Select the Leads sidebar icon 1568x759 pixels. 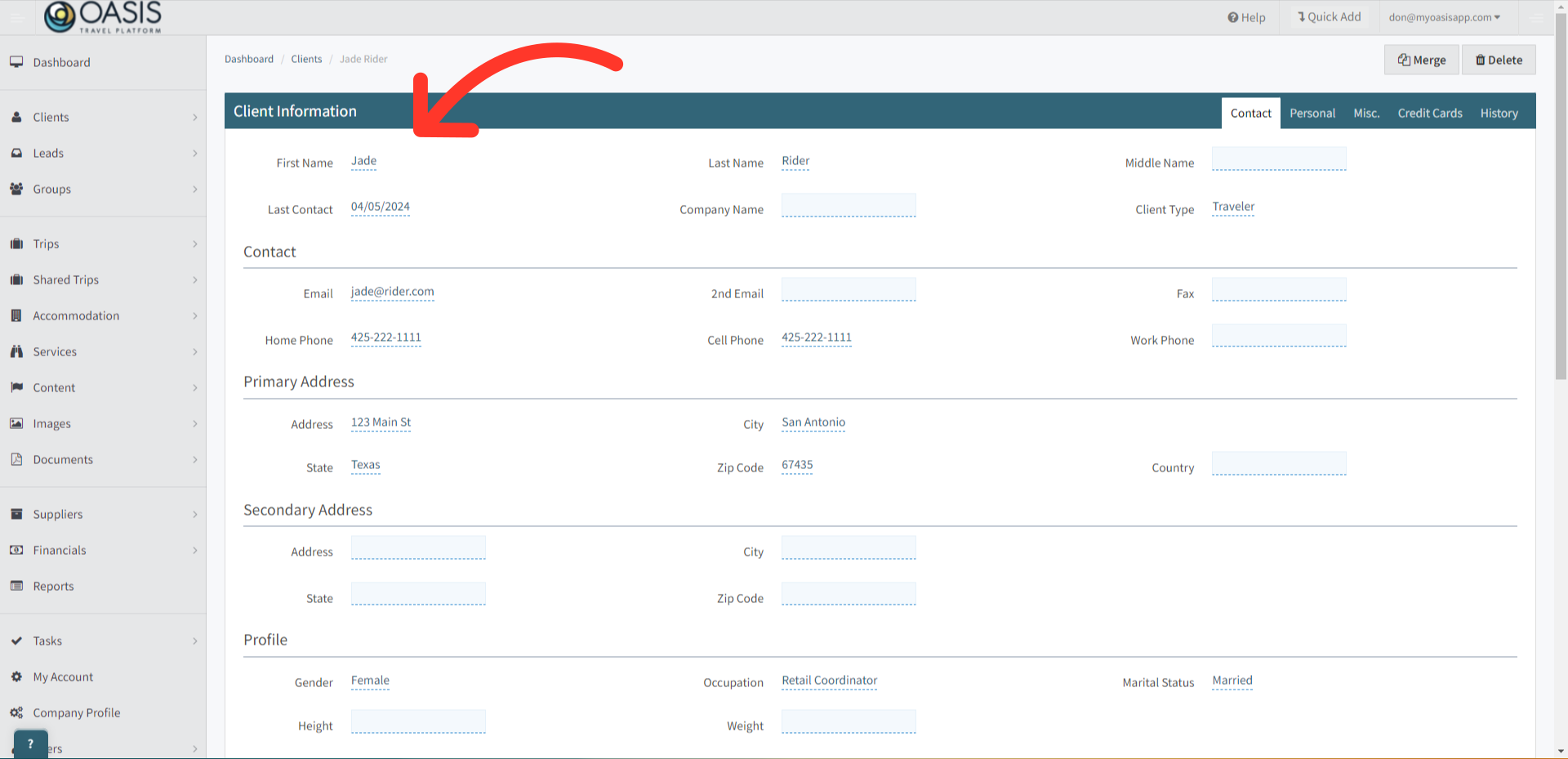[17, 153]
